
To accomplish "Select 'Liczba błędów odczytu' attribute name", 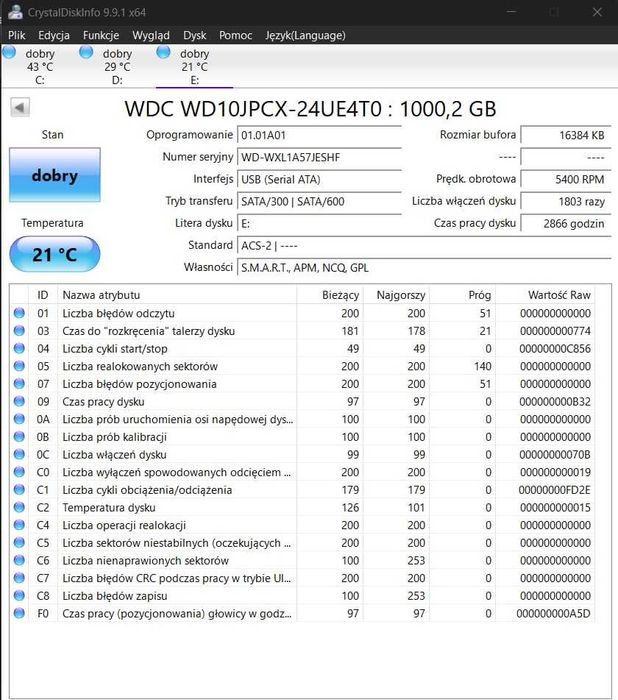I will pyautogui.click(x=118, y=313).
